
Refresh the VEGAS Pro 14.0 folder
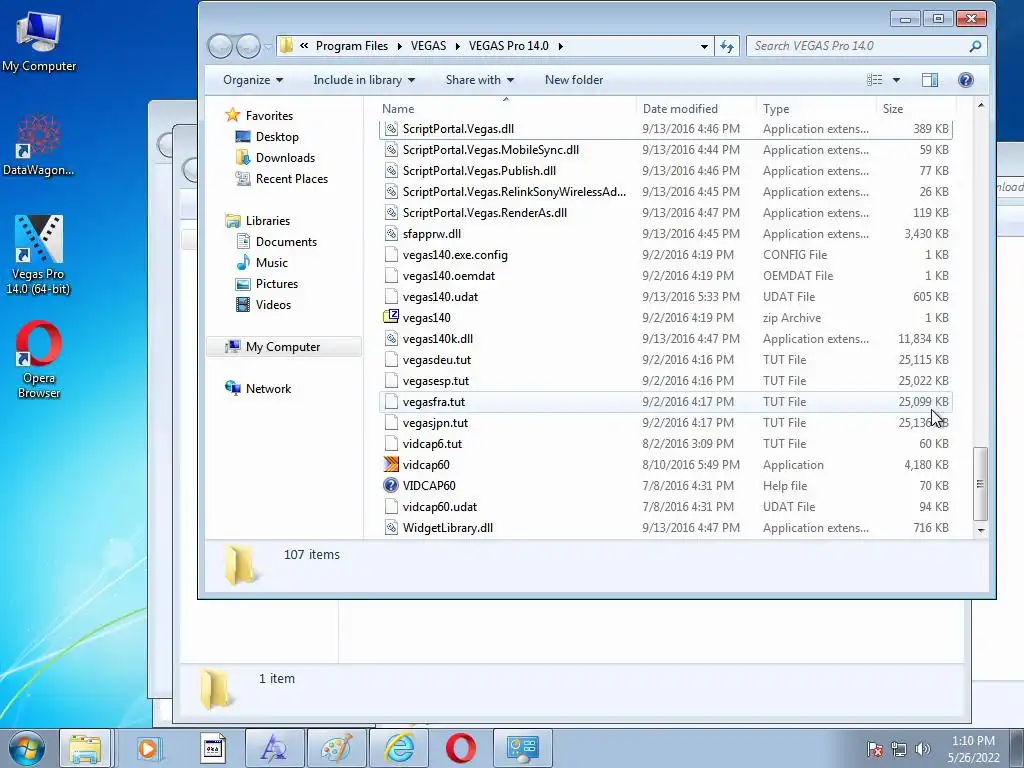727,46
